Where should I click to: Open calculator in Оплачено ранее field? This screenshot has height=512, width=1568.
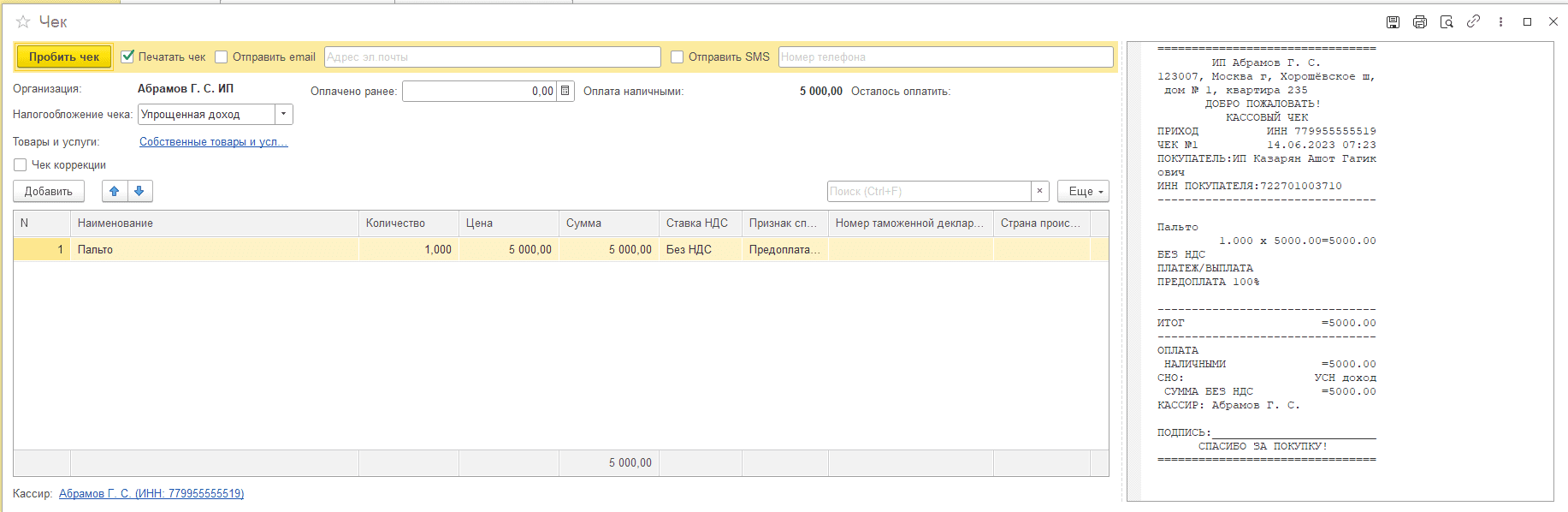coord(565,91)
